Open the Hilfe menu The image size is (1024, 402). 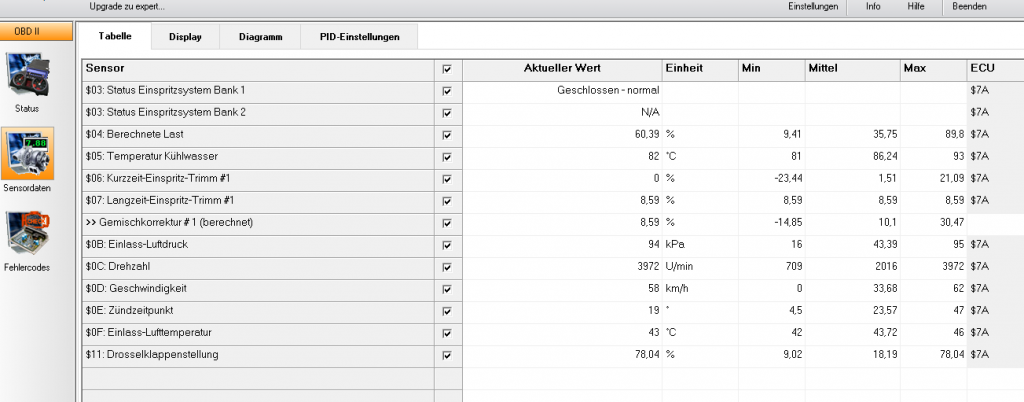916,7
